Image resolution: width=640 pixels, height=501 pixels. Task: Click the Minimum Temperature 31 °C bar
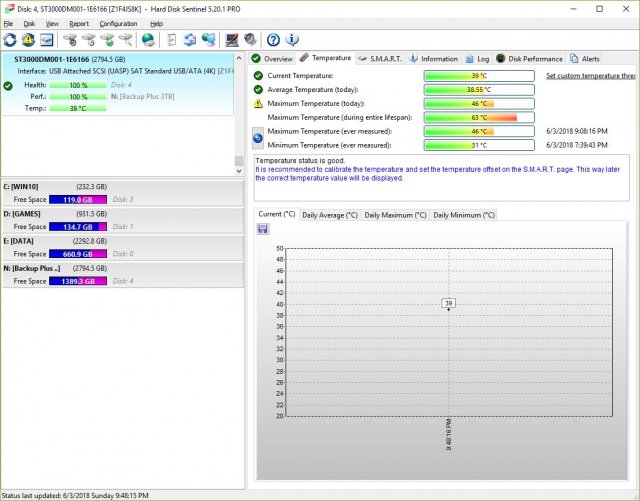(479, 145)
